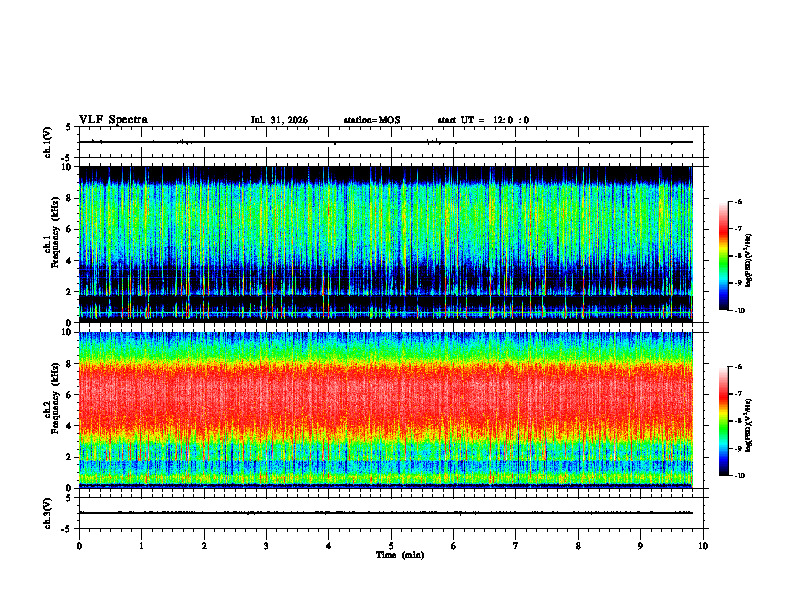The height and width of the screenshot is (612, 792).
Task: Click the start UT time label
Action: pyautogui.click(x=483, y=120)
